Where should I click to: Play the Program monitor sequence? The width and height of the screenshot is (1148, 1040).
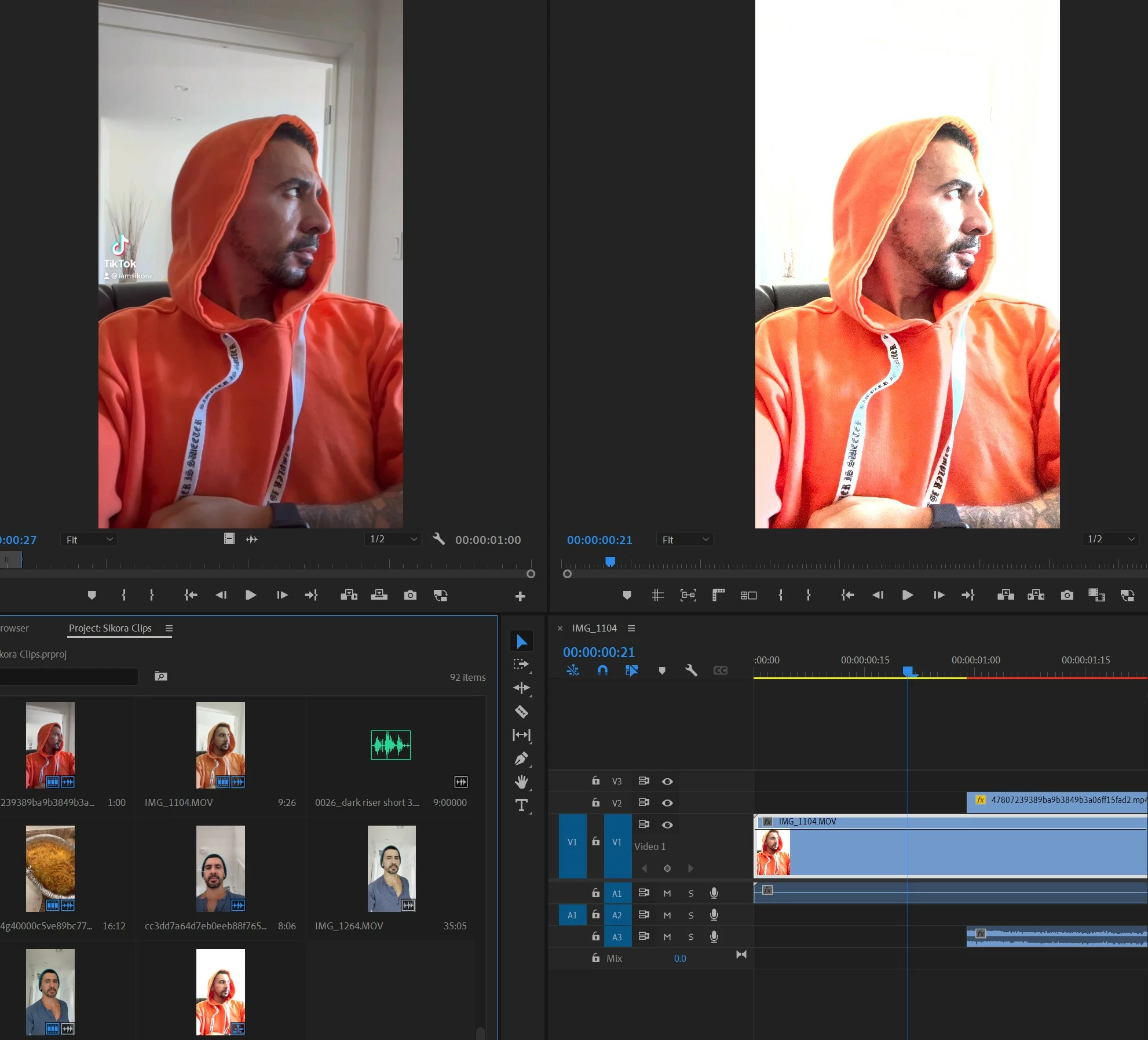908,595
